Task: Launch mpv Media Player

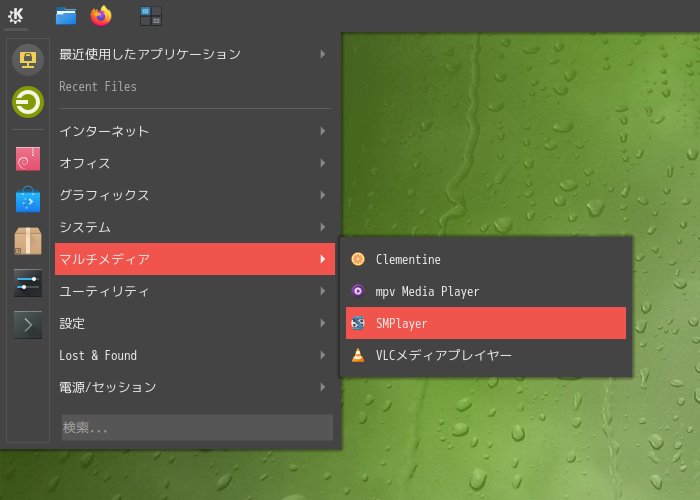Action: tap(486, 291)
